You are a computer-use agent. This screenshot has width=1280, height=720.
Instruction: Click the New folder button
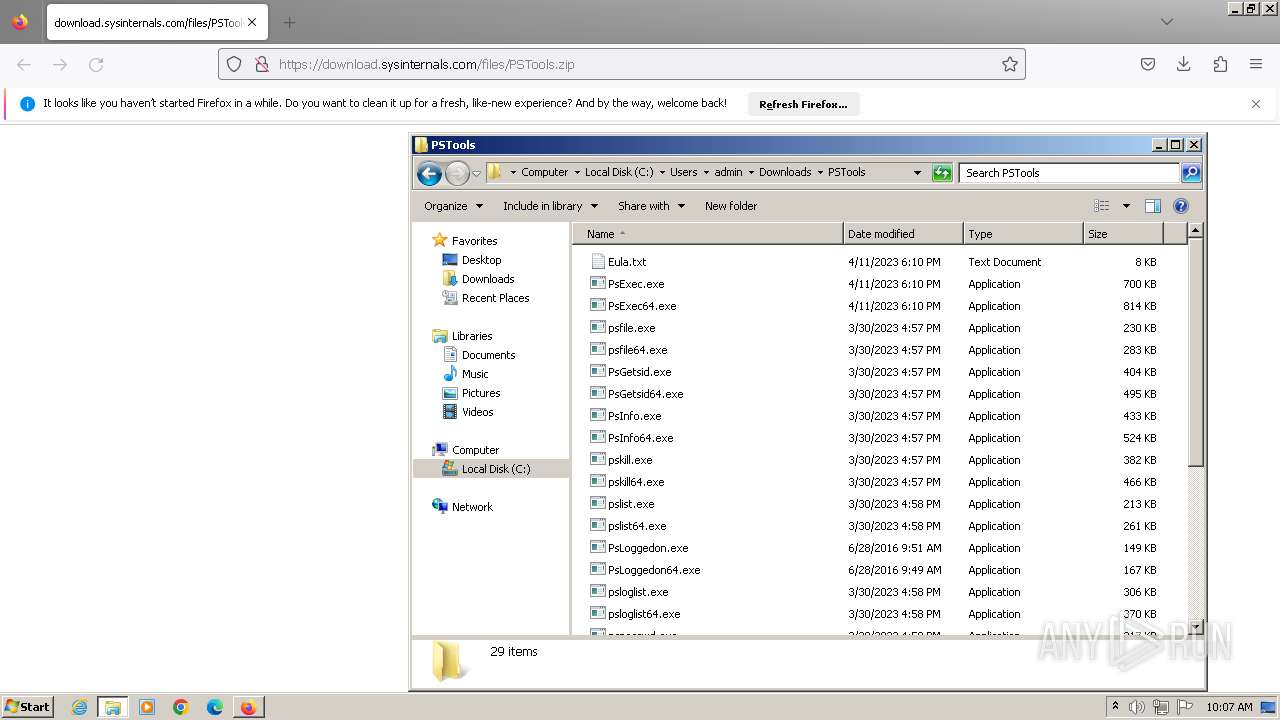tap(731, 206)
